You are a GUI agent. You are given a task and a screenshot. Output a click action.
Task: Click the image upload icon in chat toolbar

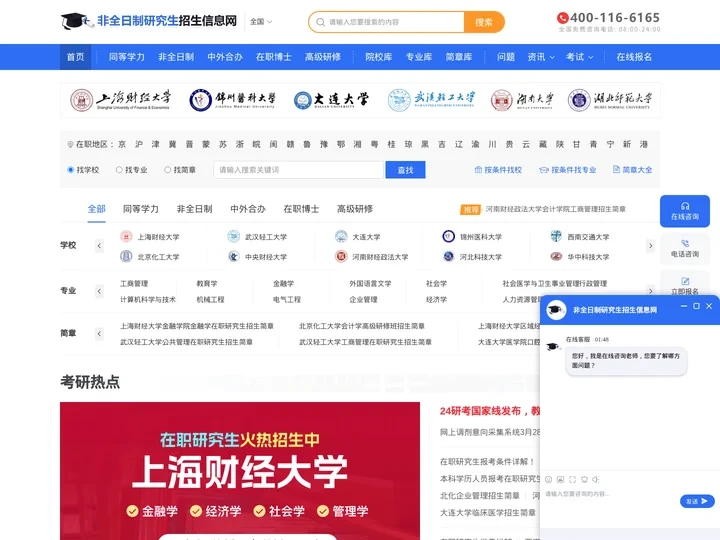(560, 479)
